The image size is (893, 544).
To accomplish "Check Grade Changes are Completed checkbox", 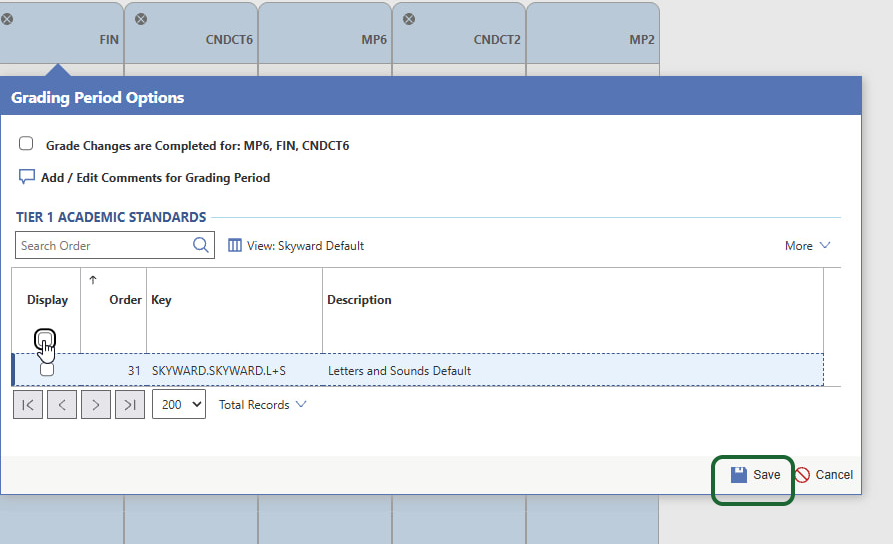I will tap(26, 143).
